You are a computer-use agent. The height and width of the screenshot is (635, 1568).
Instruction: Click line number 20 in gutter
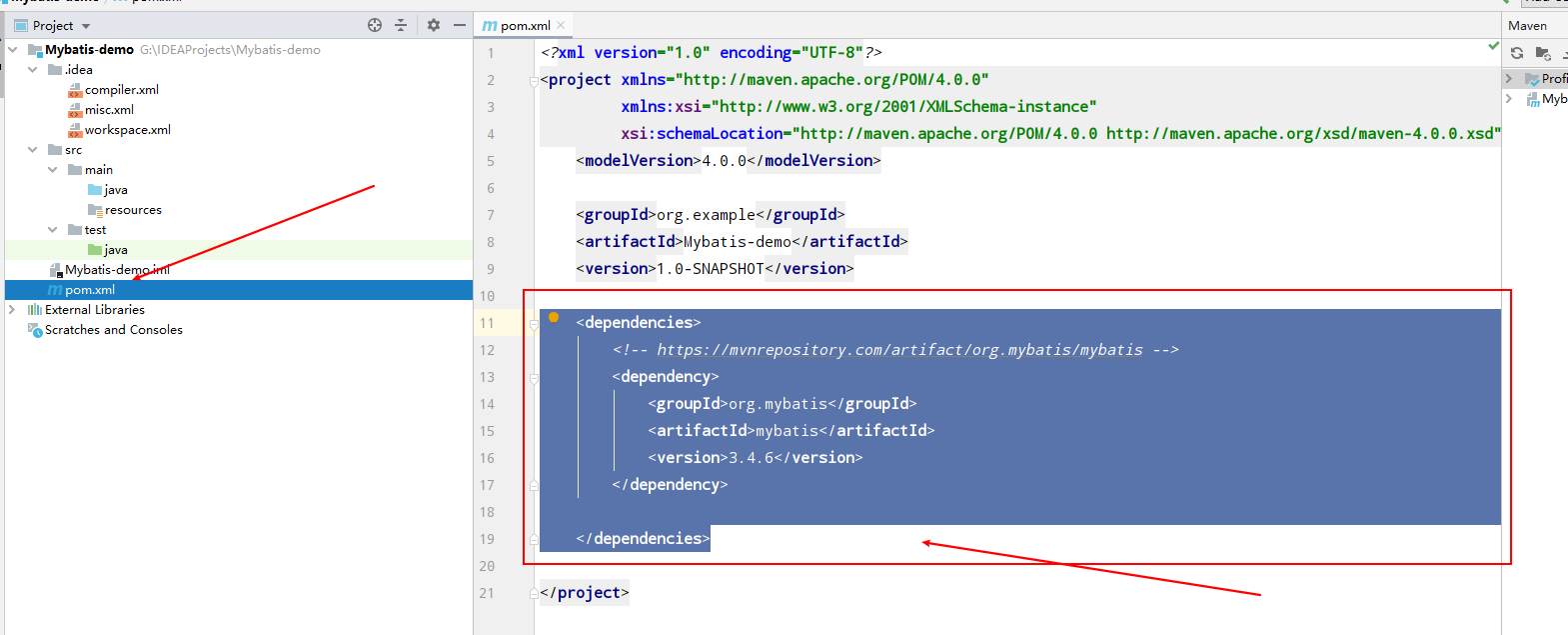click(x=487, y=566)
